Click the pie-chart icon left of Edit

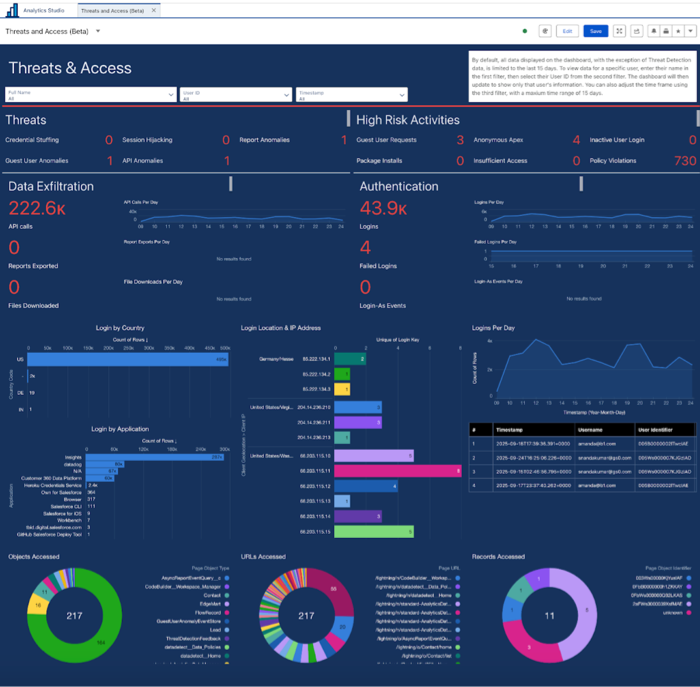[x=545, y=31]
